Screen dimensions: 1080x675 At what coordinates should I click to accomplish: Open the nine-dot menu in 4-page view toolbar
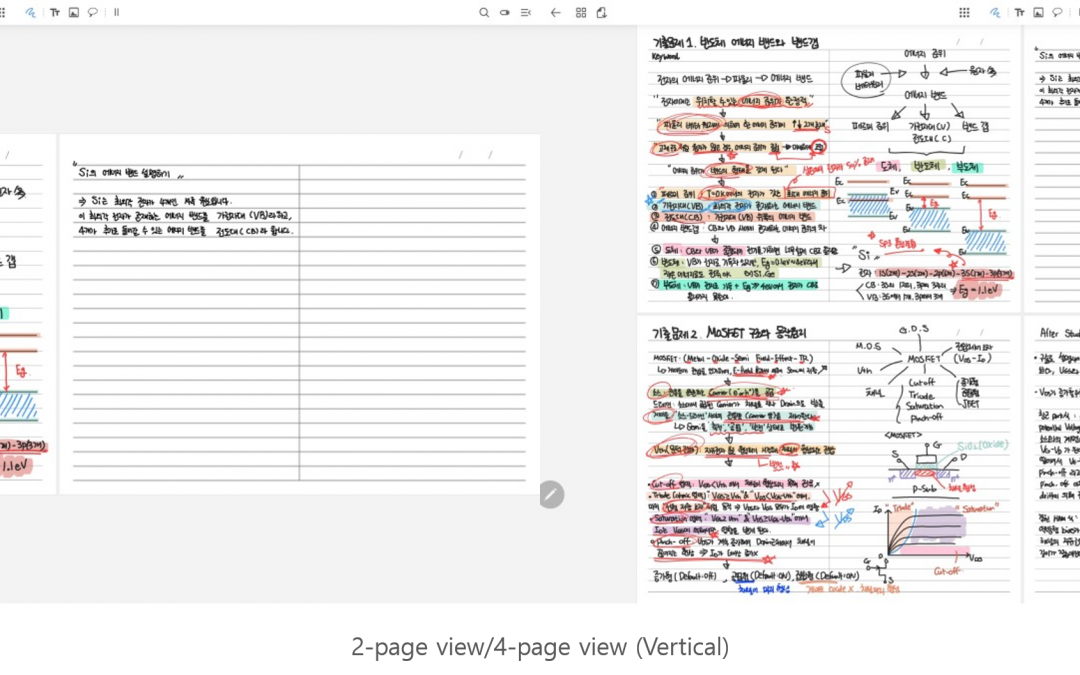pos(964,12)
